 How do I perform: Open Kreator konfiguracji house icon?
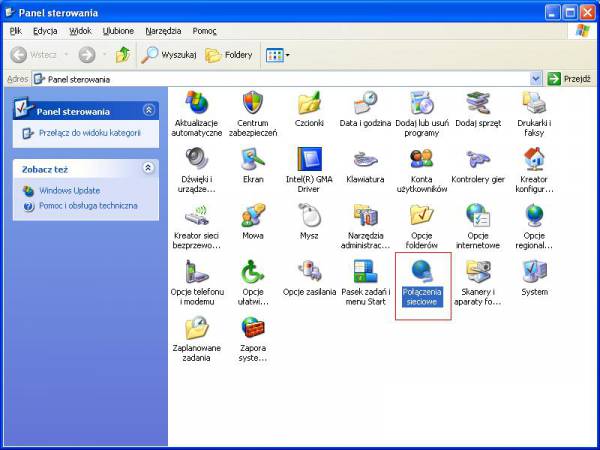tap(534, 159)
